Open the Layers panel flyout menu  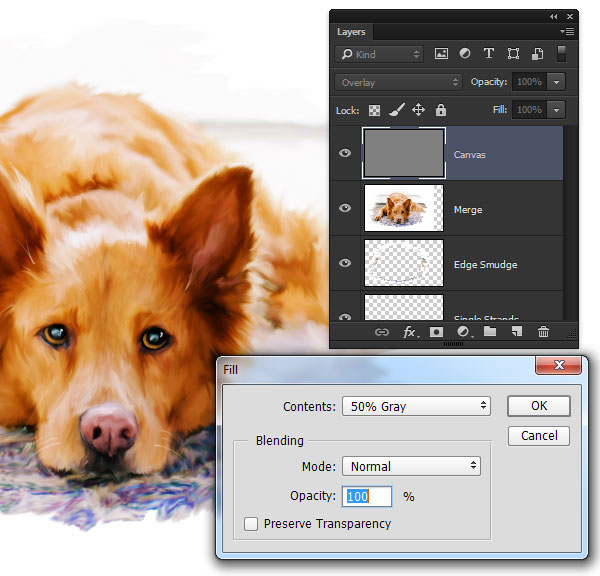click(567, 31)
